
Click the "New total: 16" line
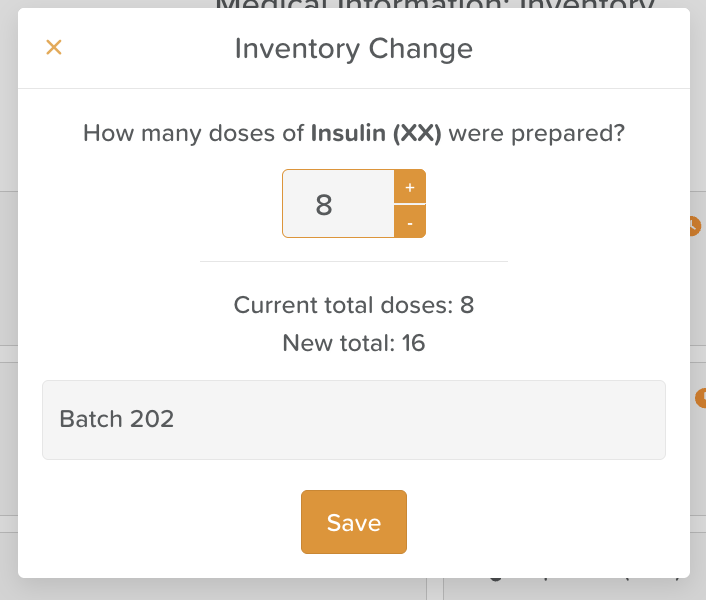click(353, 344)
